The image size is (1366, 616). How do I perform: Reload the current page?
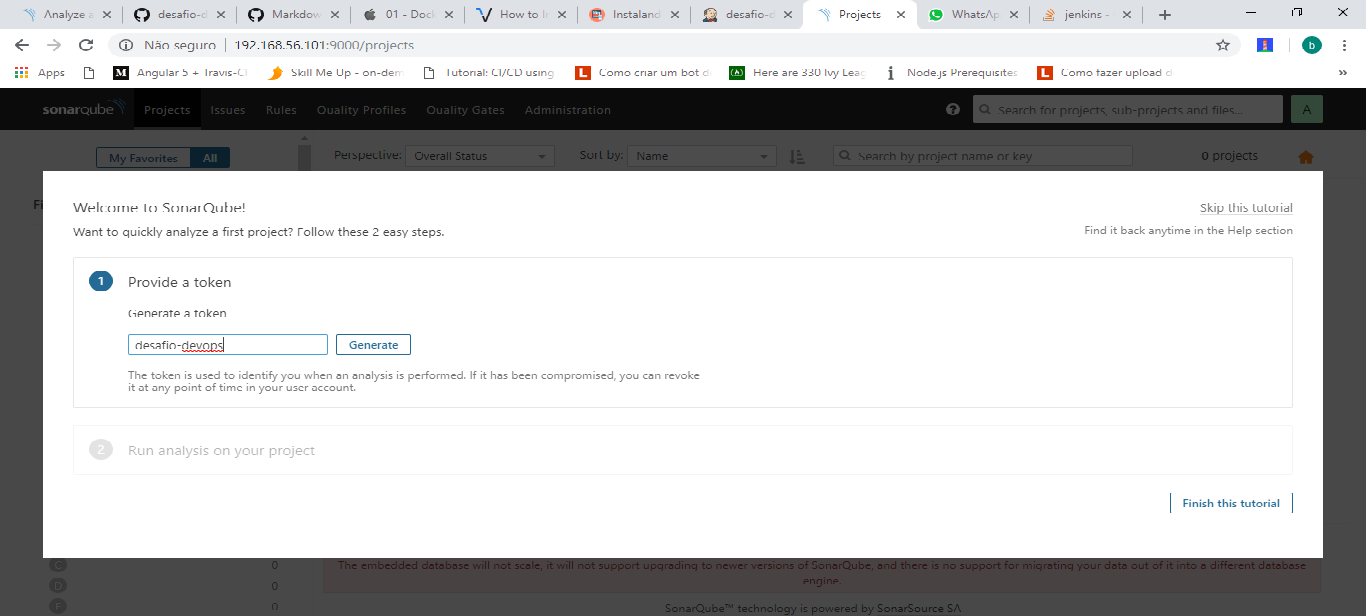pos(86,45)
